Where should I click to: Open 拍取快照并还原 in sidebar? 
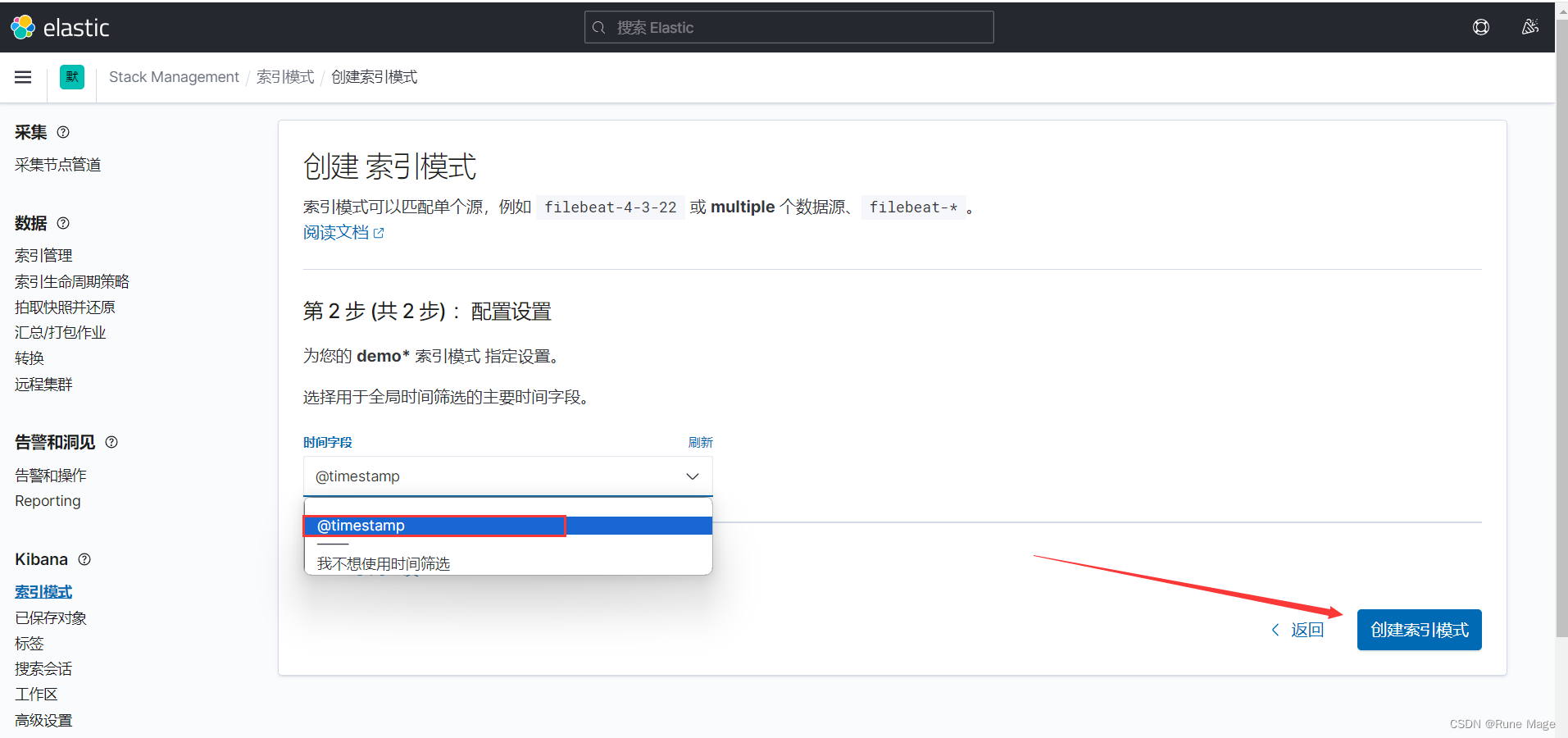tap(65, 307)
